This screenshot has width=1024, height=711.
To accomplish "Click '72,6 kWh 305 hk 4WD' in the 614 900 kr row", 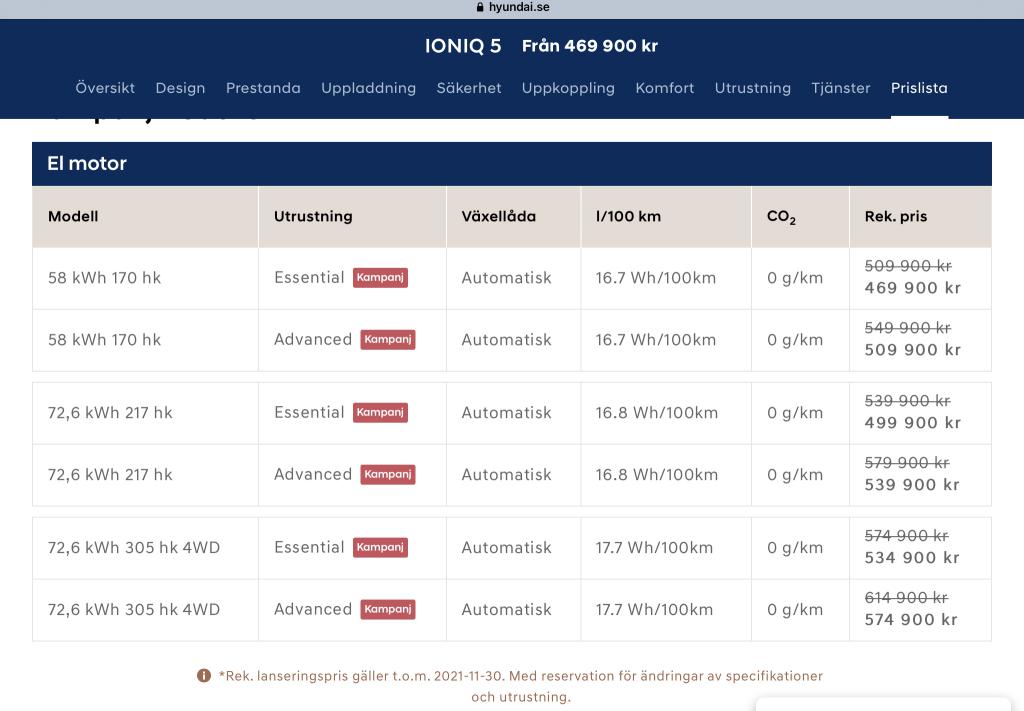I will [134, 610].
